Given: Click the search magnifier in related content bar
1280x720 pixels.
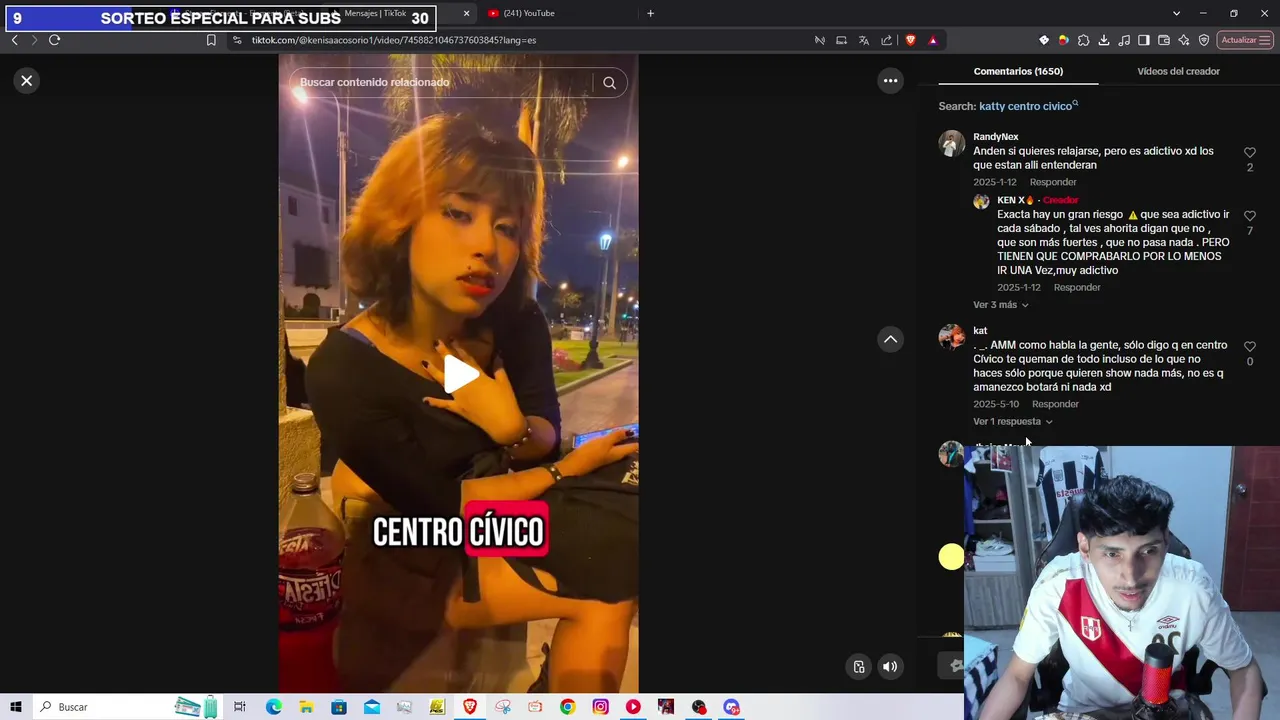Looking at the screenshot, I should pyautogui.click(x=609, y=83).
